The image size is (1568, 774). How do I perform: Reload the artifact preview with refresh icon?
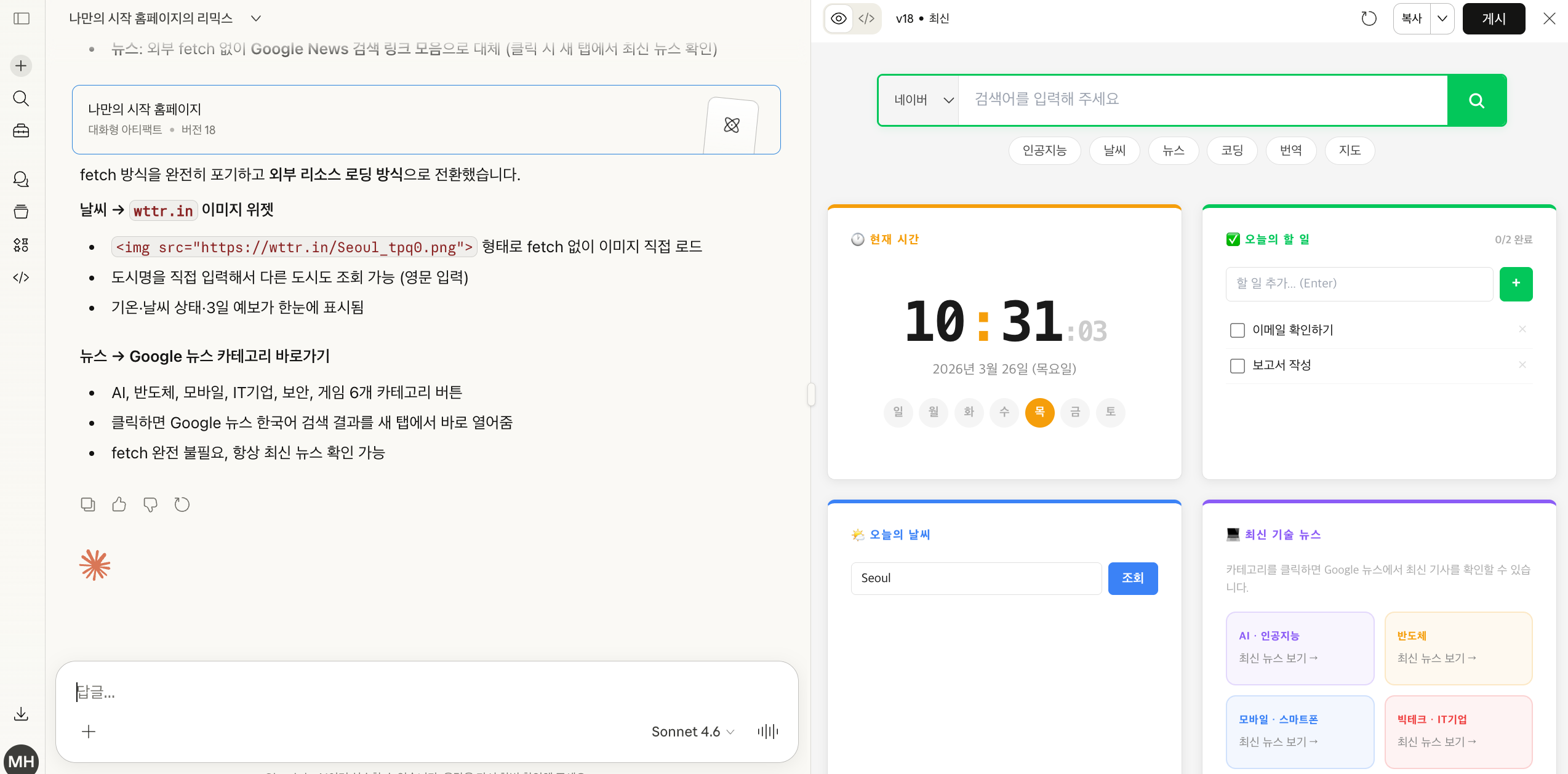[1369, 18]
